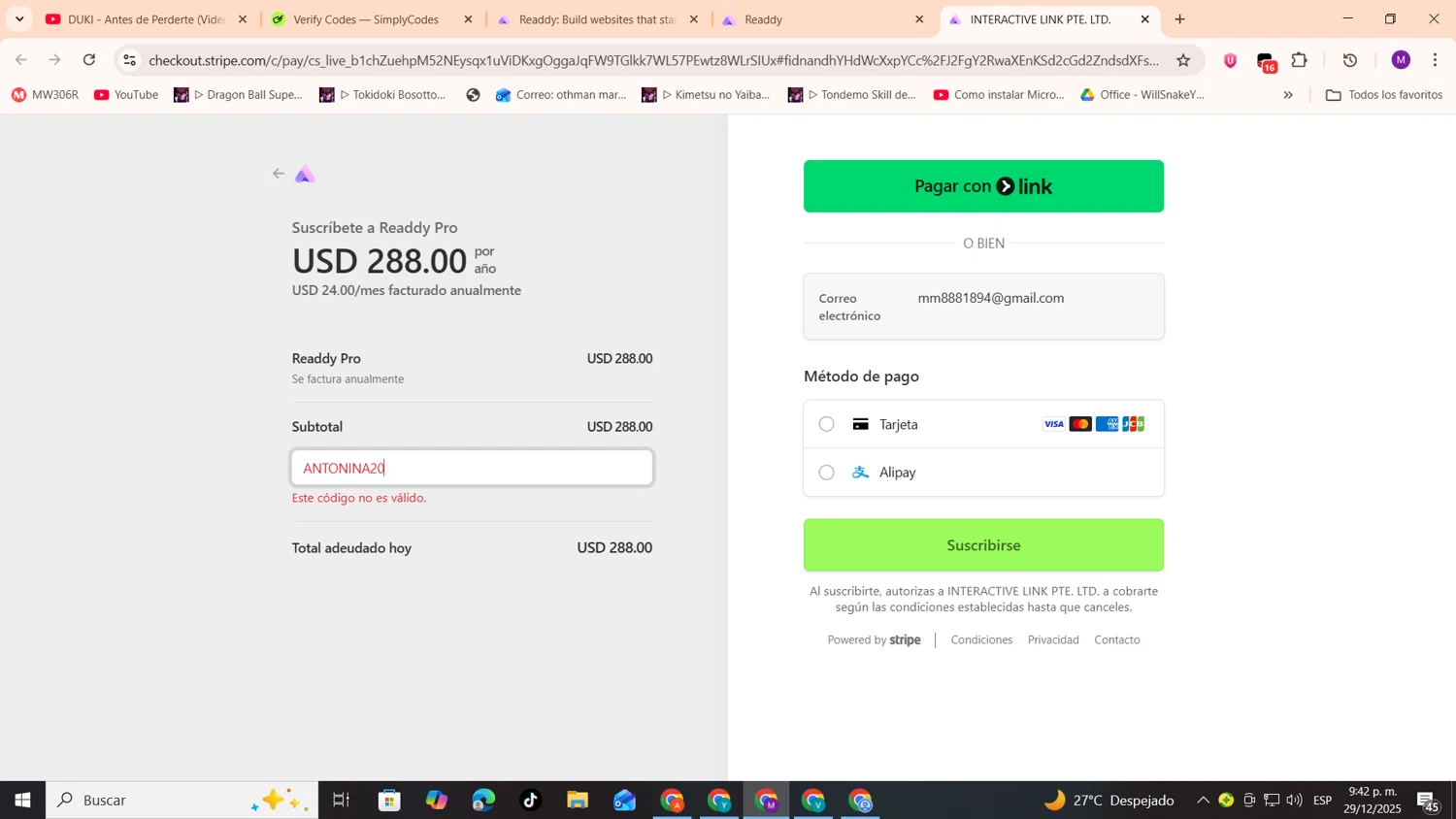Viewport: 1456px width, 819px height.
Task: Select Alipay payment method radio
Action: pos(826,473)
